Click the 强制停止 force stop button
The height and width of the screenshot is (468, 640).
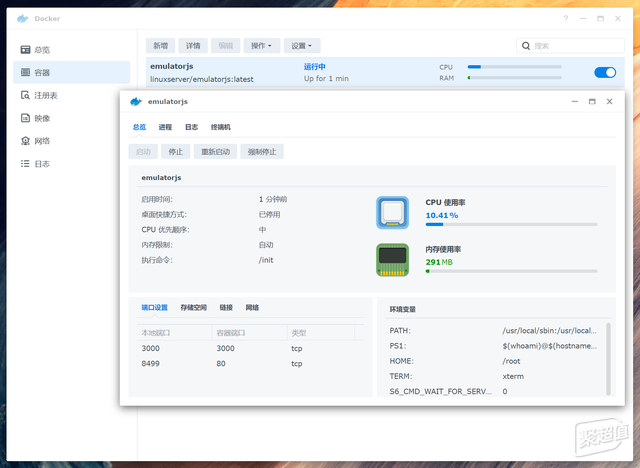[262, 152]
